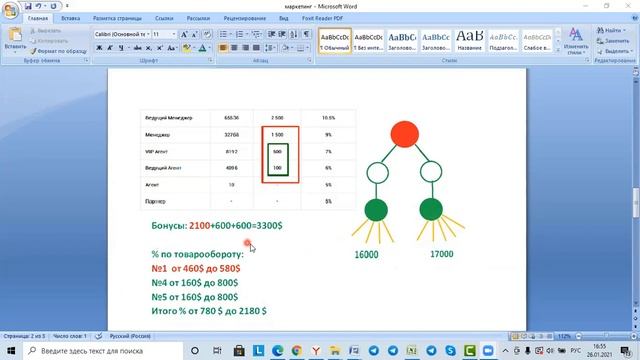Click the vertical document scrollbar
This screenshot has height=360, width=640.
click(636, 201)
